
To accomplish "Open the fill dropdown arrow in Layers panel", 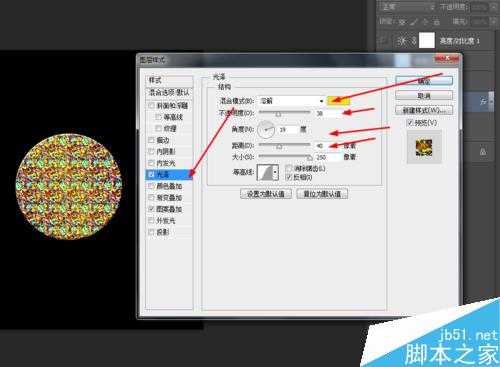I will (x=493, y=22).
